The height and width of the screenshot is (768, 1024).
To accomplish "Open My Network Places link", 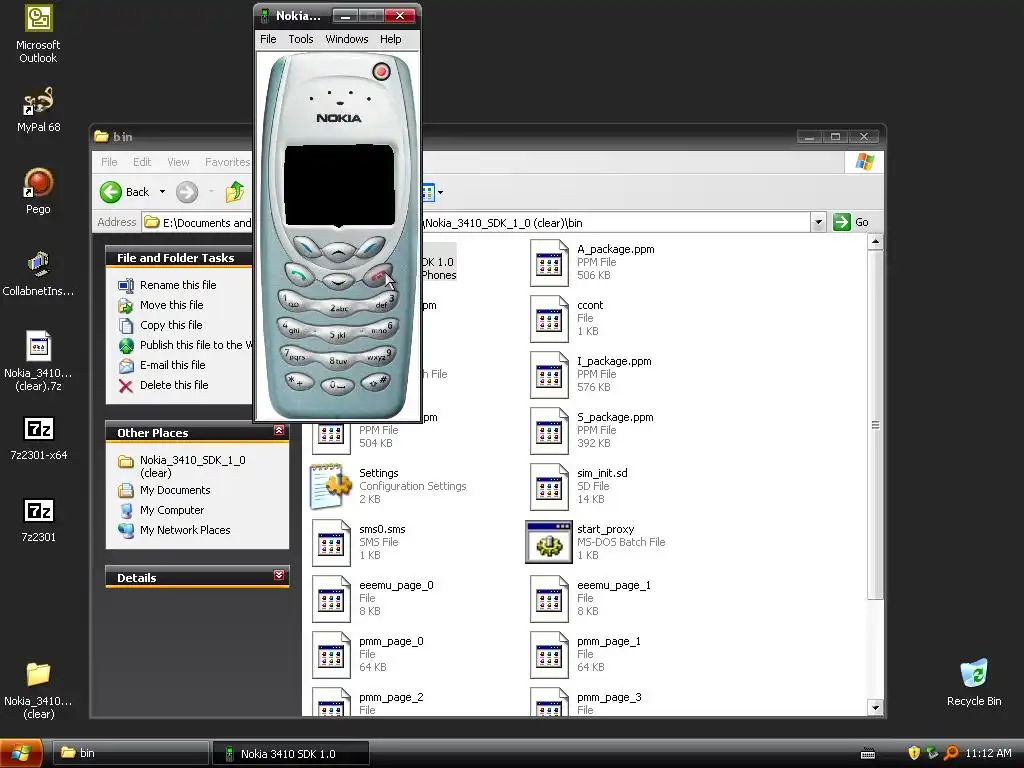I will coord(185,530).
